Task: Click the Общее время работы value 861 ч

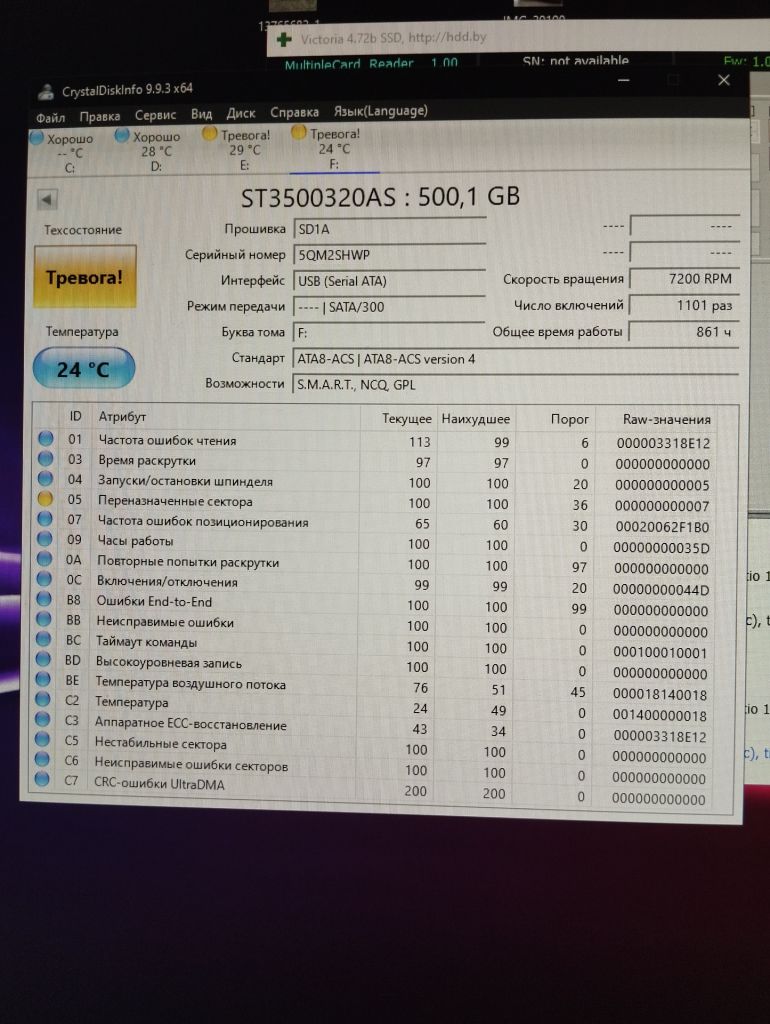Action: point(684,332)
